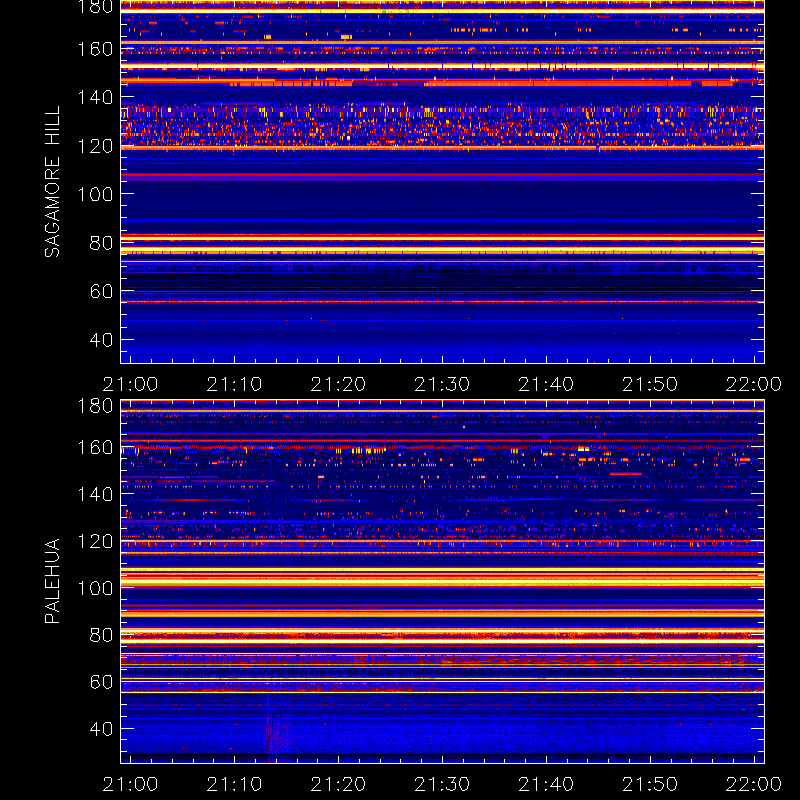
Task: Select the 100 tick label on Sagamore Hill plot
Action: pyautogui.click(x=95, y=194)
